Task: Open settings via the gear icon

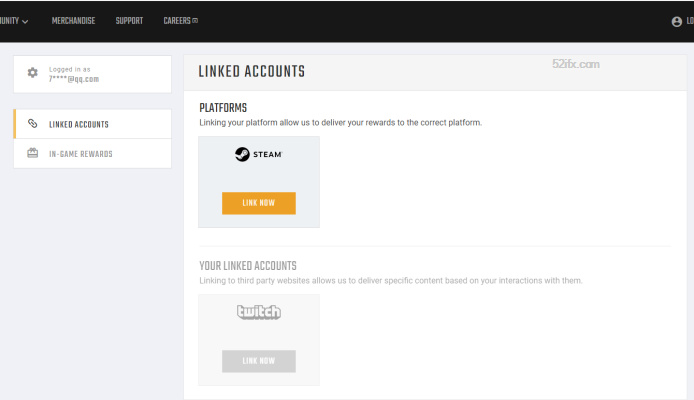Action: pos(32,73)
